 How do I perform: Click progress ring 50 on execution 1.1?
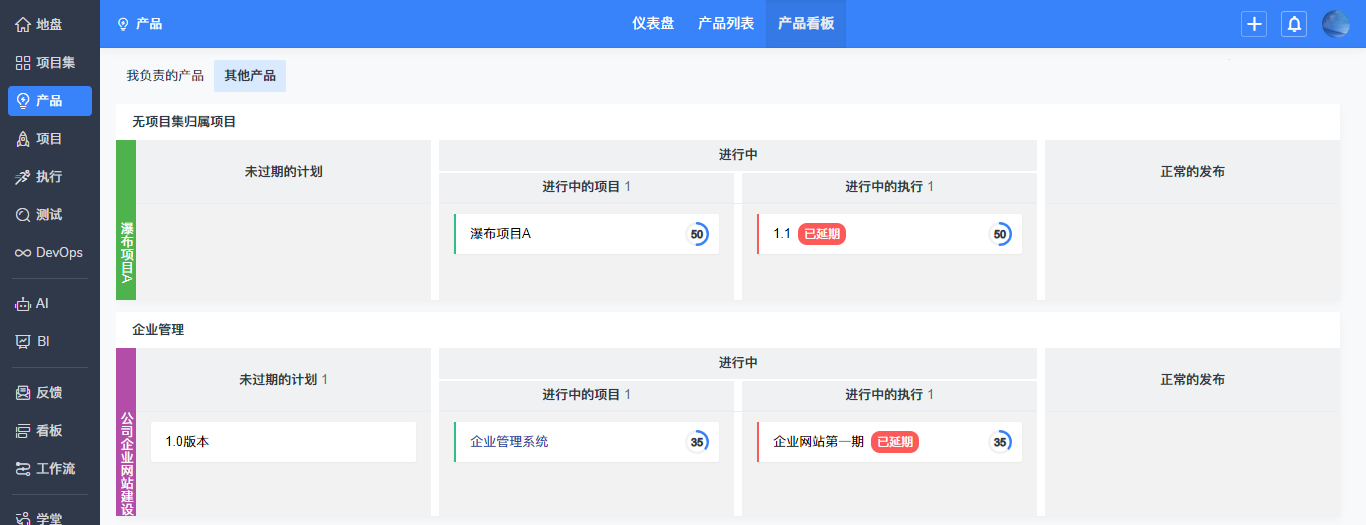click(x=1000, y=234)
